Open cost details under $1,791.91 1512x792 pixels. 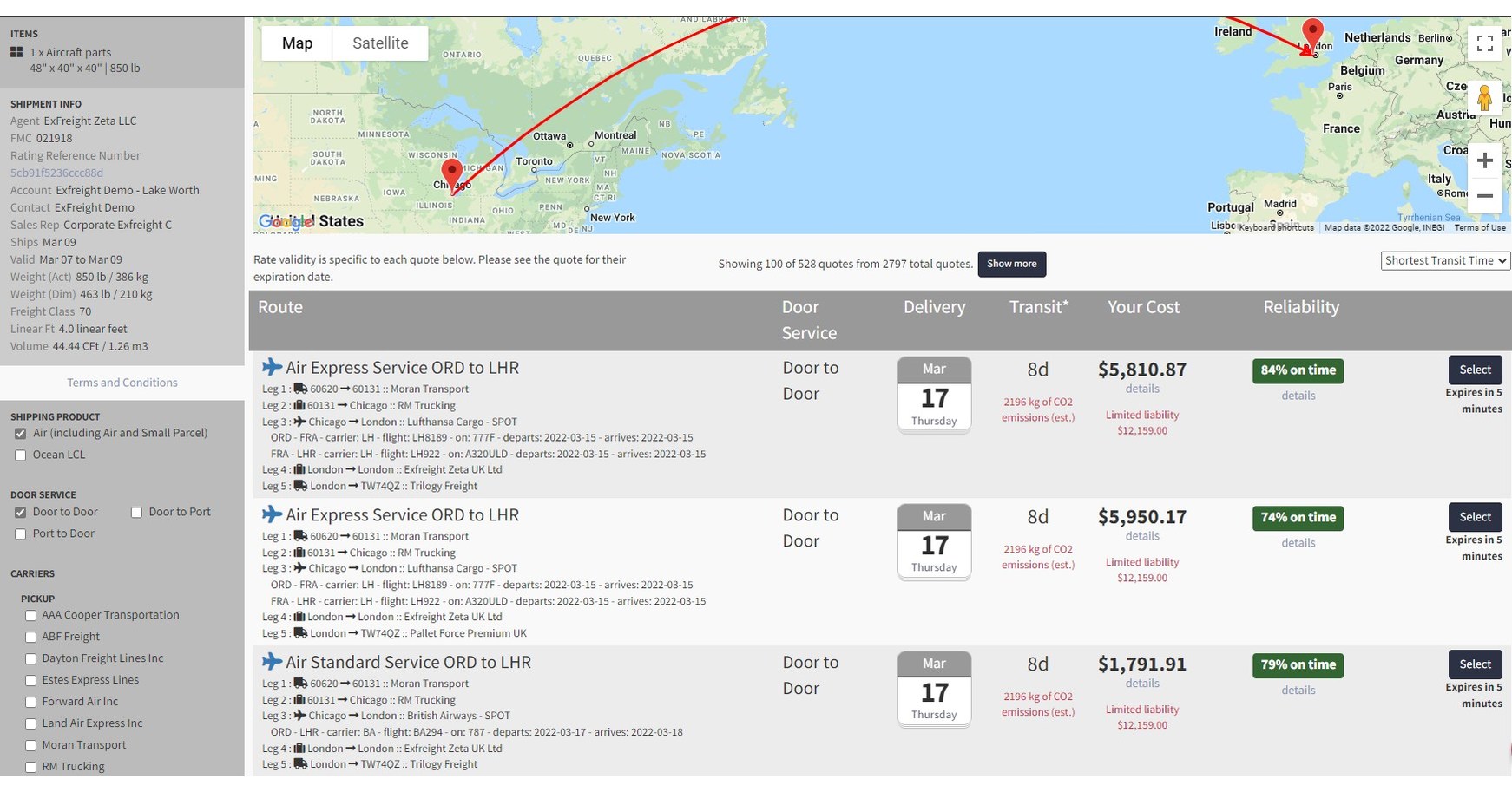1142,684
